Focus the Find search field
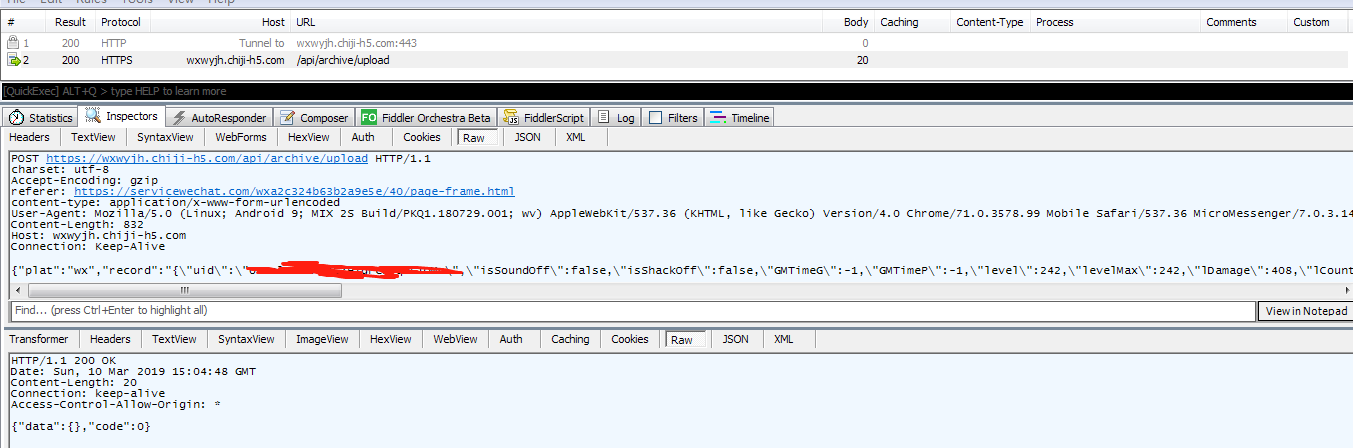The image size is (1353, 448). tap(630, 311)
